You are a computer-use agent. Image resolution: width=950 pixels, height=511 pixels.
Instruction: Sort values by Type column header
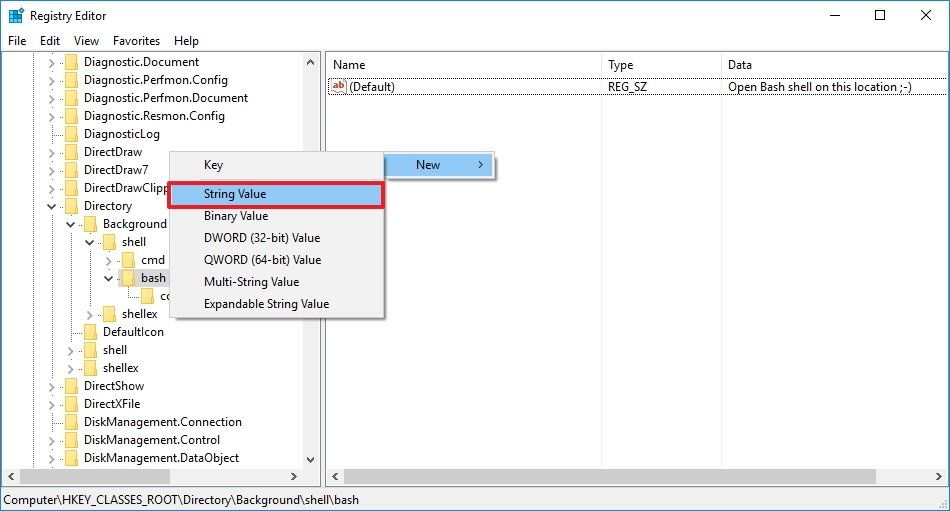pos(661,65)
